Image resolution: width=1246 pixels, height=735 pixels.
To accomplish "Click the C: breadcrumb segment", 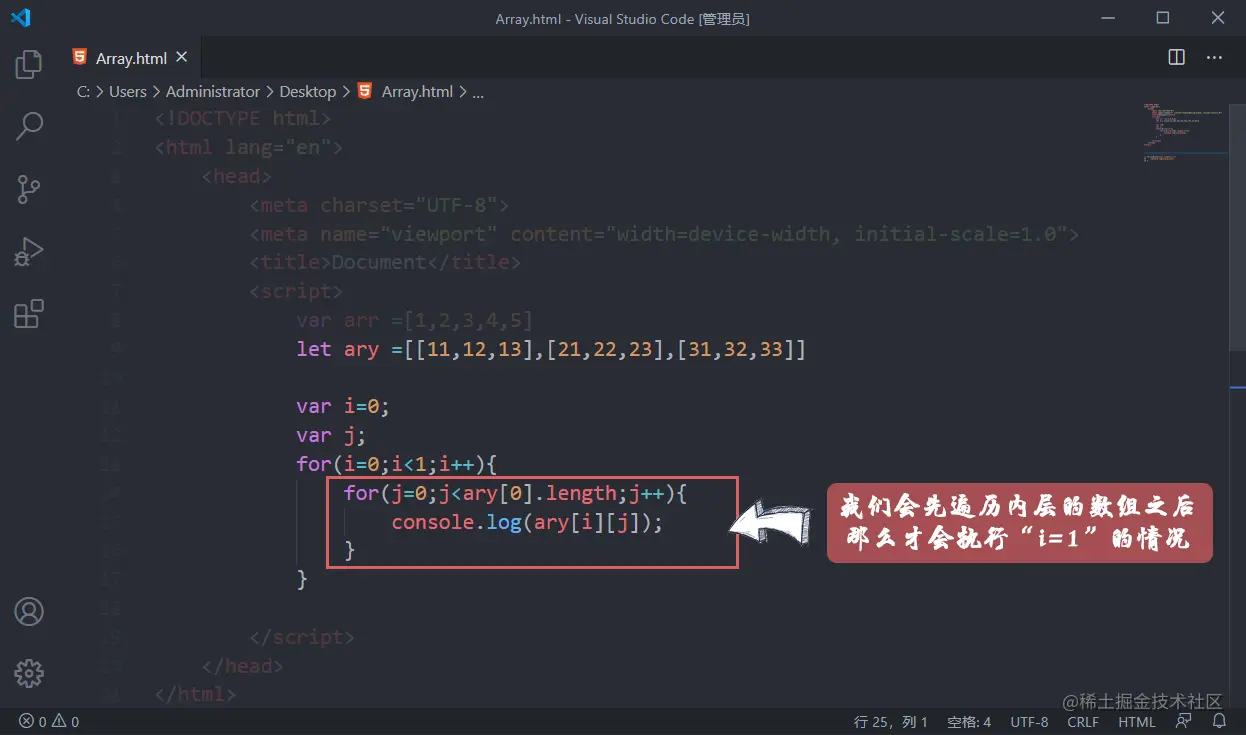I will pyautogui.click(x=83, y=91).
